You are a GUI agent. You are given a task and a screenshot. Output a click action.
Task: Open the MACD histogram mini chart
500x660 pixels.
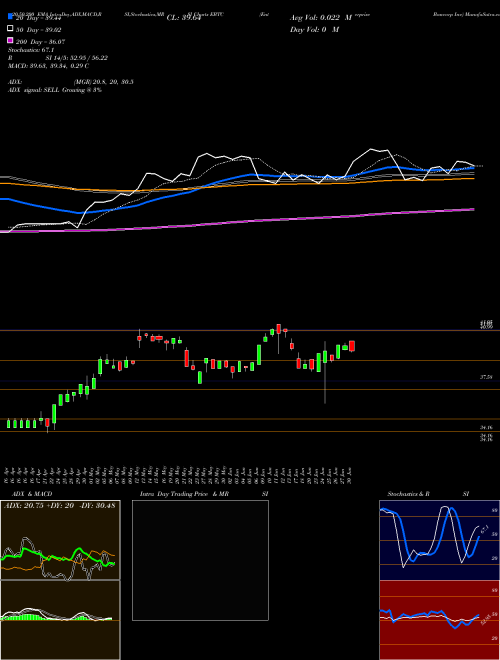60,620
